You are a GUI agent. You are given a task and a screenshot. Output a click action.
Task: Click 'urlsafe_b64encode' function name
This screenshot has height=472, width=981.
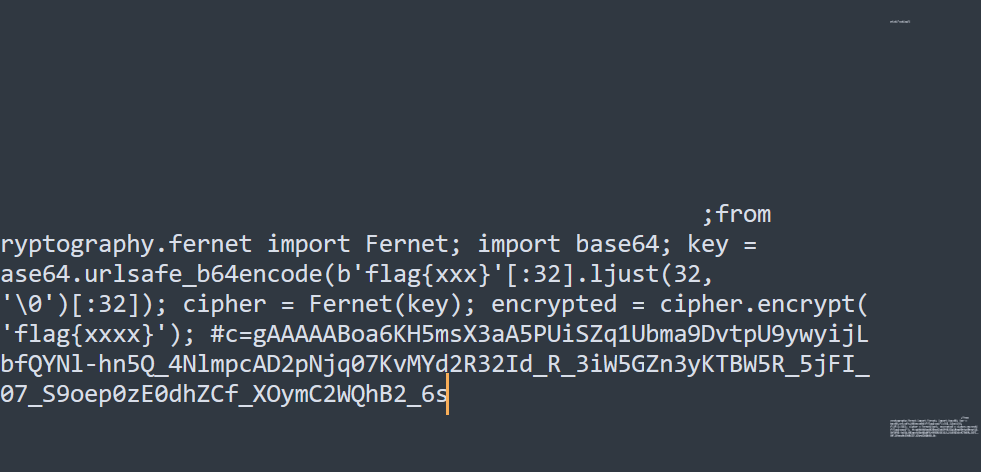coord(202,274)
